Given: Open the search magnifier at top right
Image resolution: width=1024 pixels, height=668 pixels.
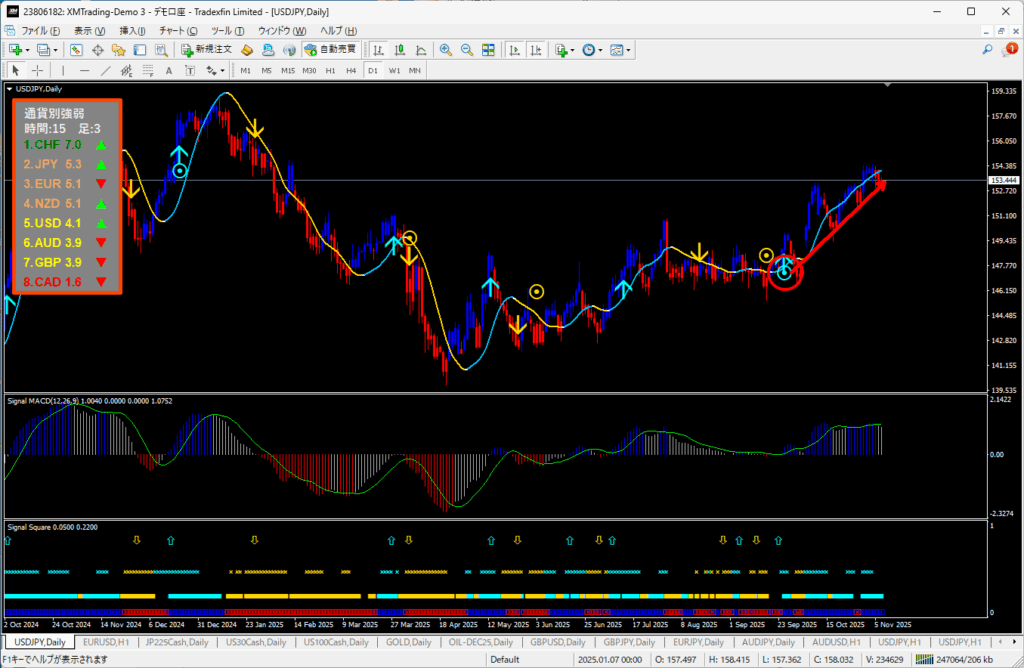Looking at the screenshot, I should tap(987, 49).
